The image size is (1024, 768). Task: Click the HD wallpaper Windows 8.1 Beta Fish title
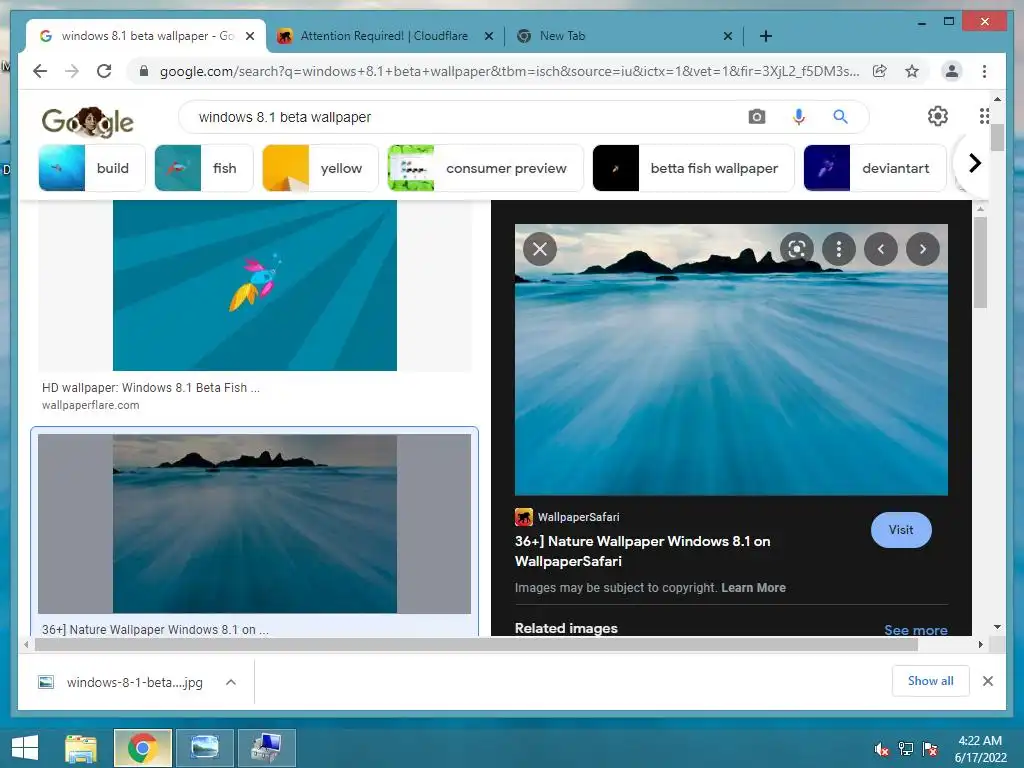pyautogui.click(x=151, y=387)
